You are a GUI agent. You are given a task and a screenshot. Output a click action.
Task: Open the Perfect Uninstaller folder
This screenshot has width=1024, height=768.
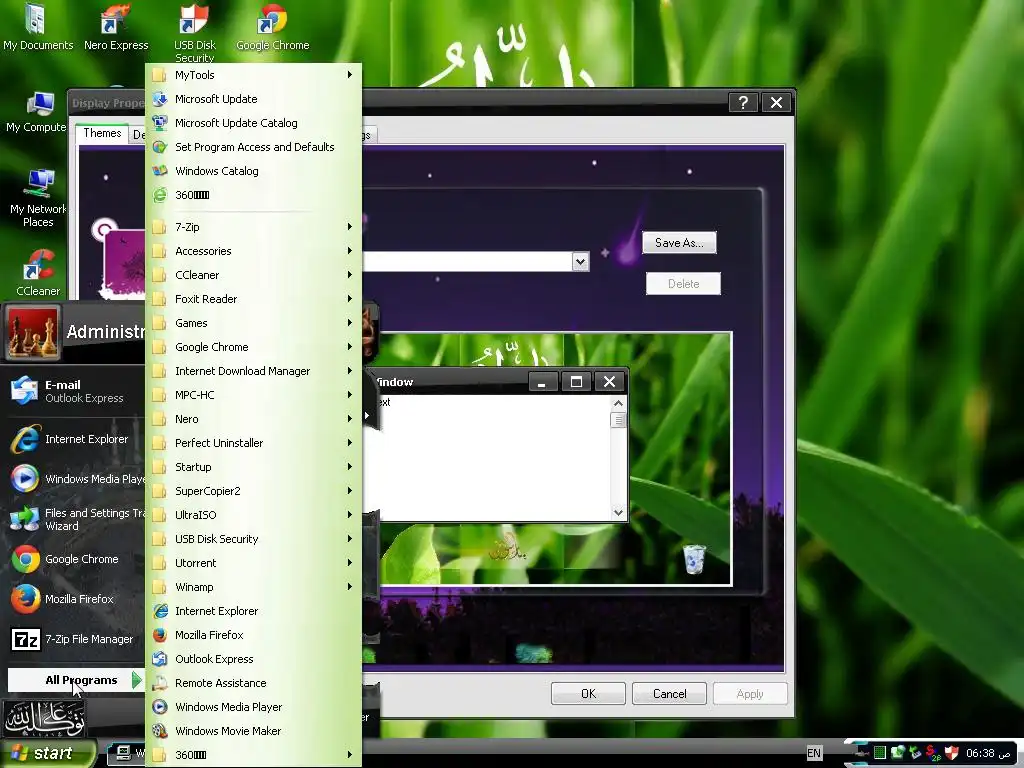tap(253, 443)
